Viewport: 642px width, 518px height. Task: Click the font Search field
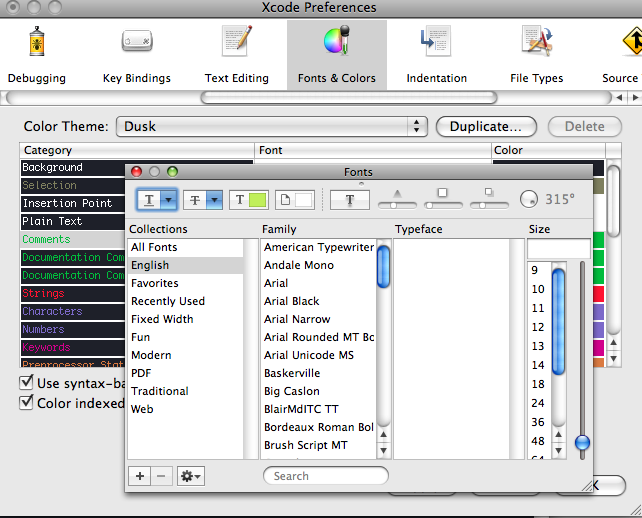[326, 476]
